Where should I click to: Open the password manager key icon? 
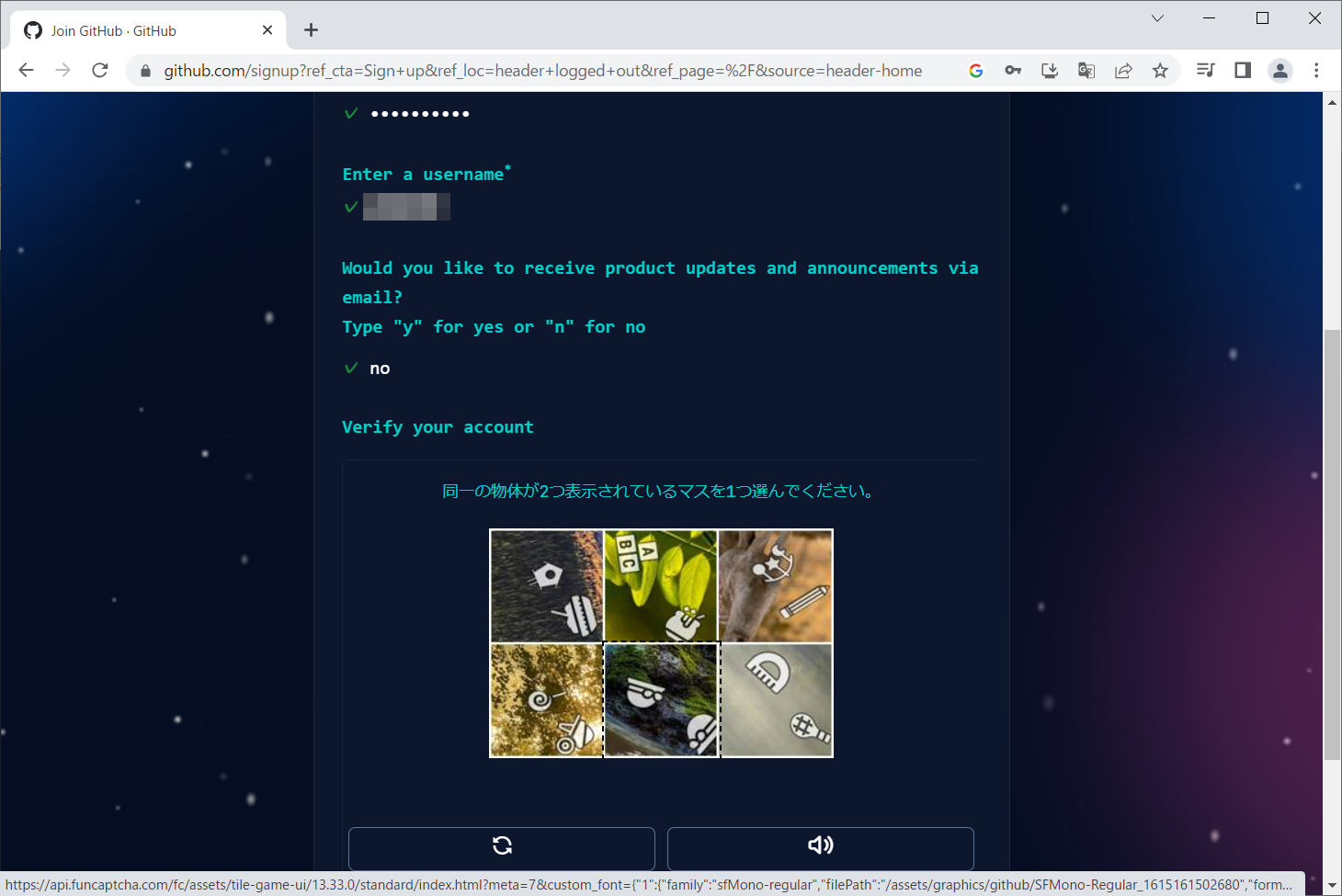(1013, 71)
